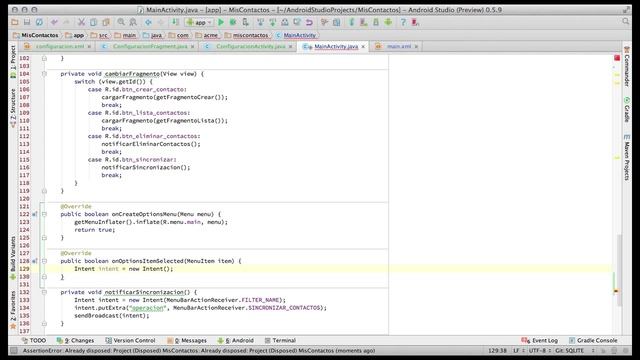Run the app with green play icon

pyautogui.click(x=221, y=22)
